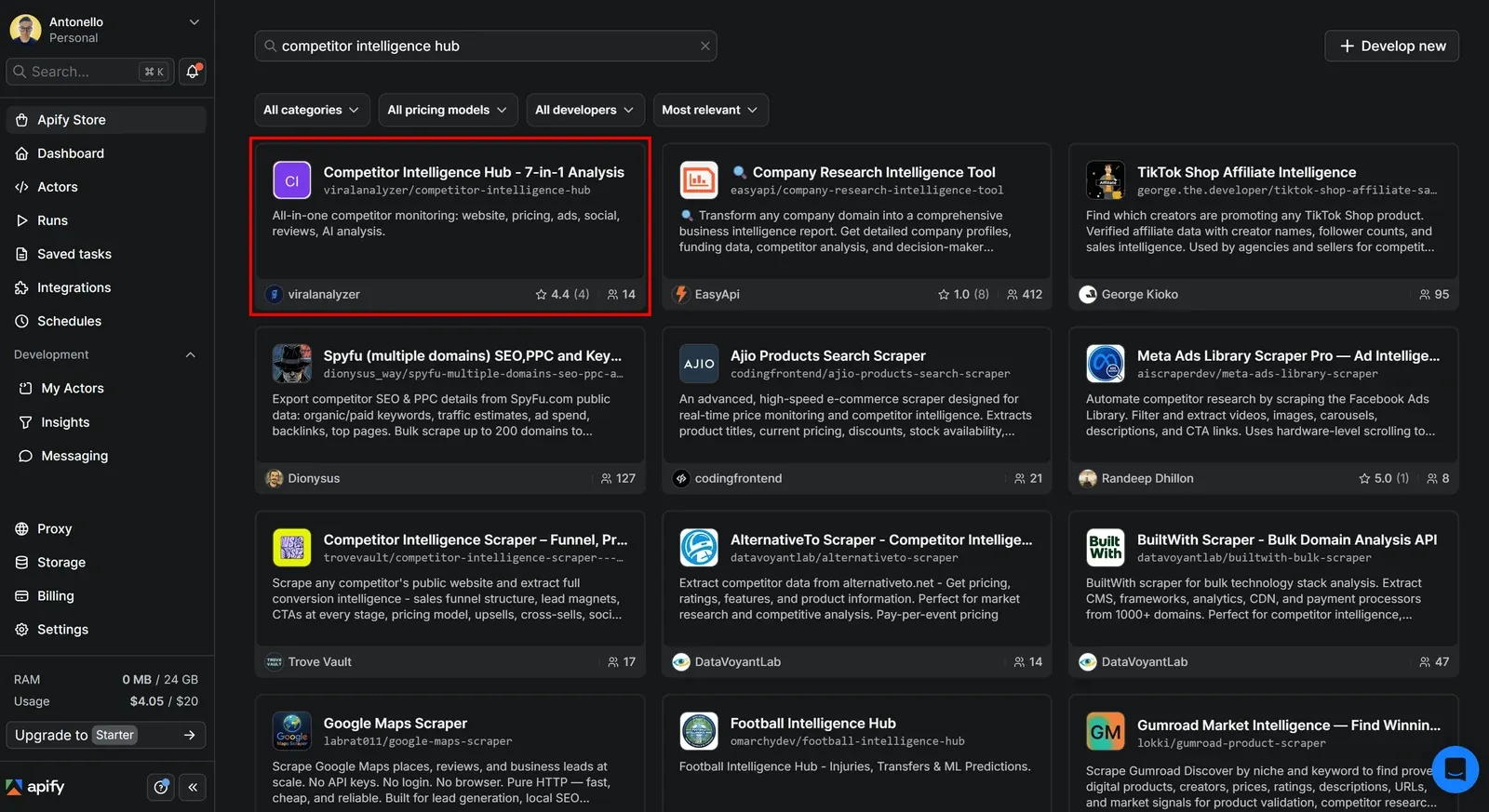Collapse the Development section
This screenshot has width=1489, height=812.
(190, 355)
